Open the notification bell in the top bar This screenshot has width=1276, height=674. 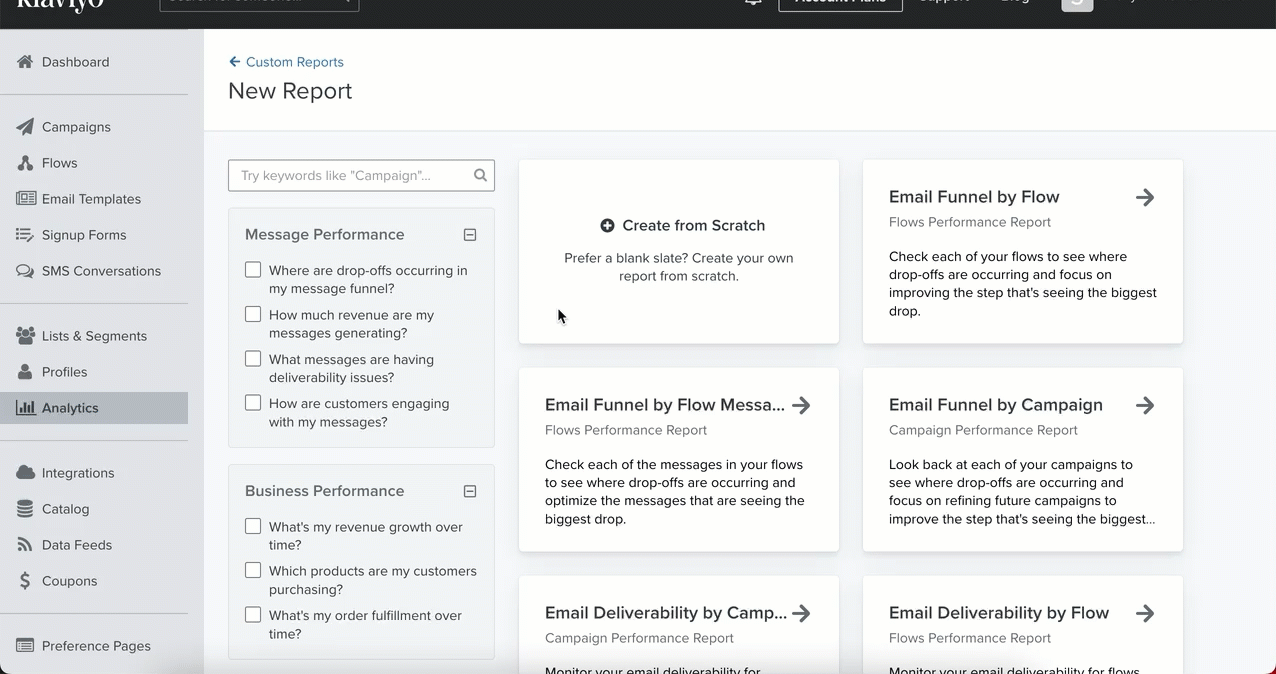(753, 3)
